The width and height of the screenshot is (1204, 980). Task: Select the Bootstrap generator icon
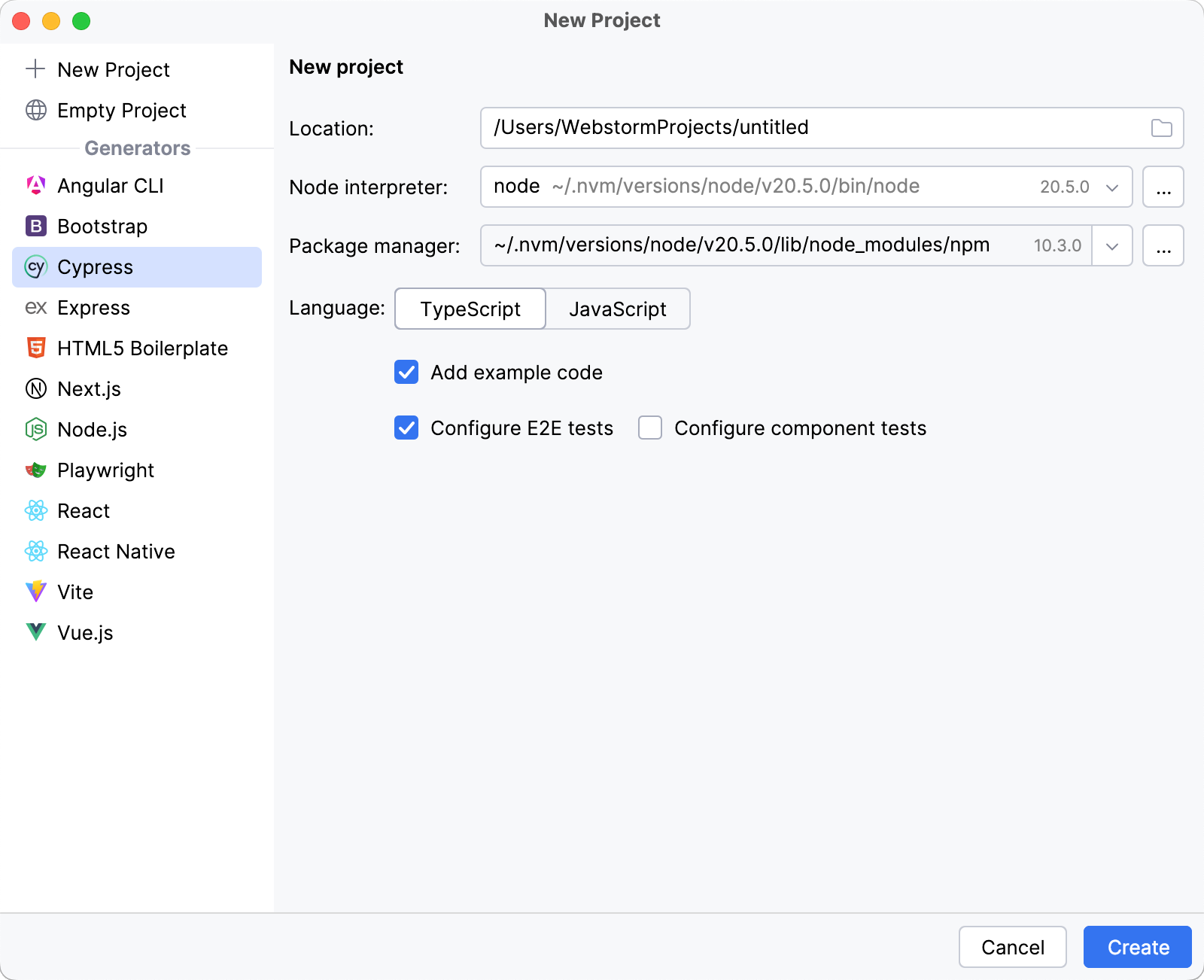coord(35,226)
